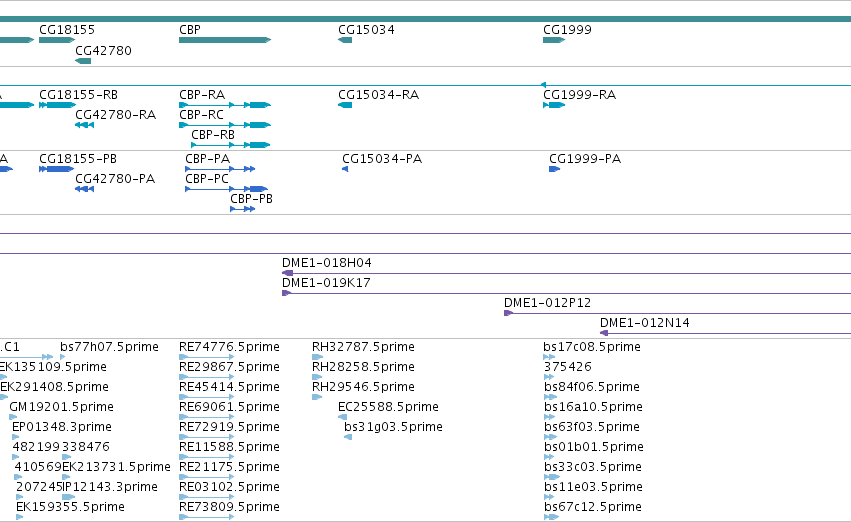This screenshot has height=522, width=851.
Task: Select protein CG15034-PA
Action: pos(382,159)
